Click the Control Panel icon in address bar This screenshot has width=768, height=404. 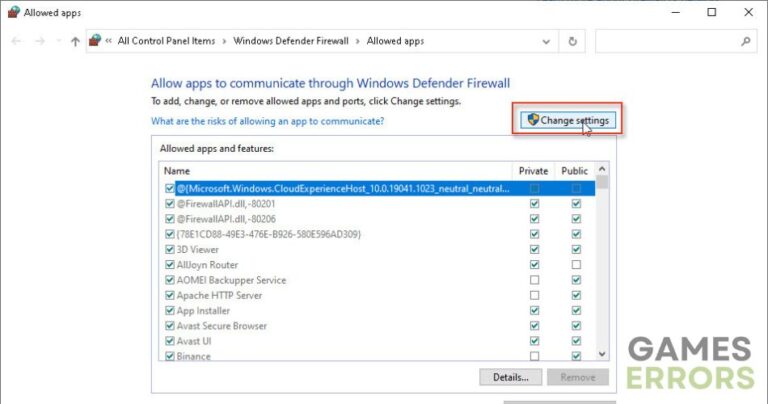tap(96, 42)
